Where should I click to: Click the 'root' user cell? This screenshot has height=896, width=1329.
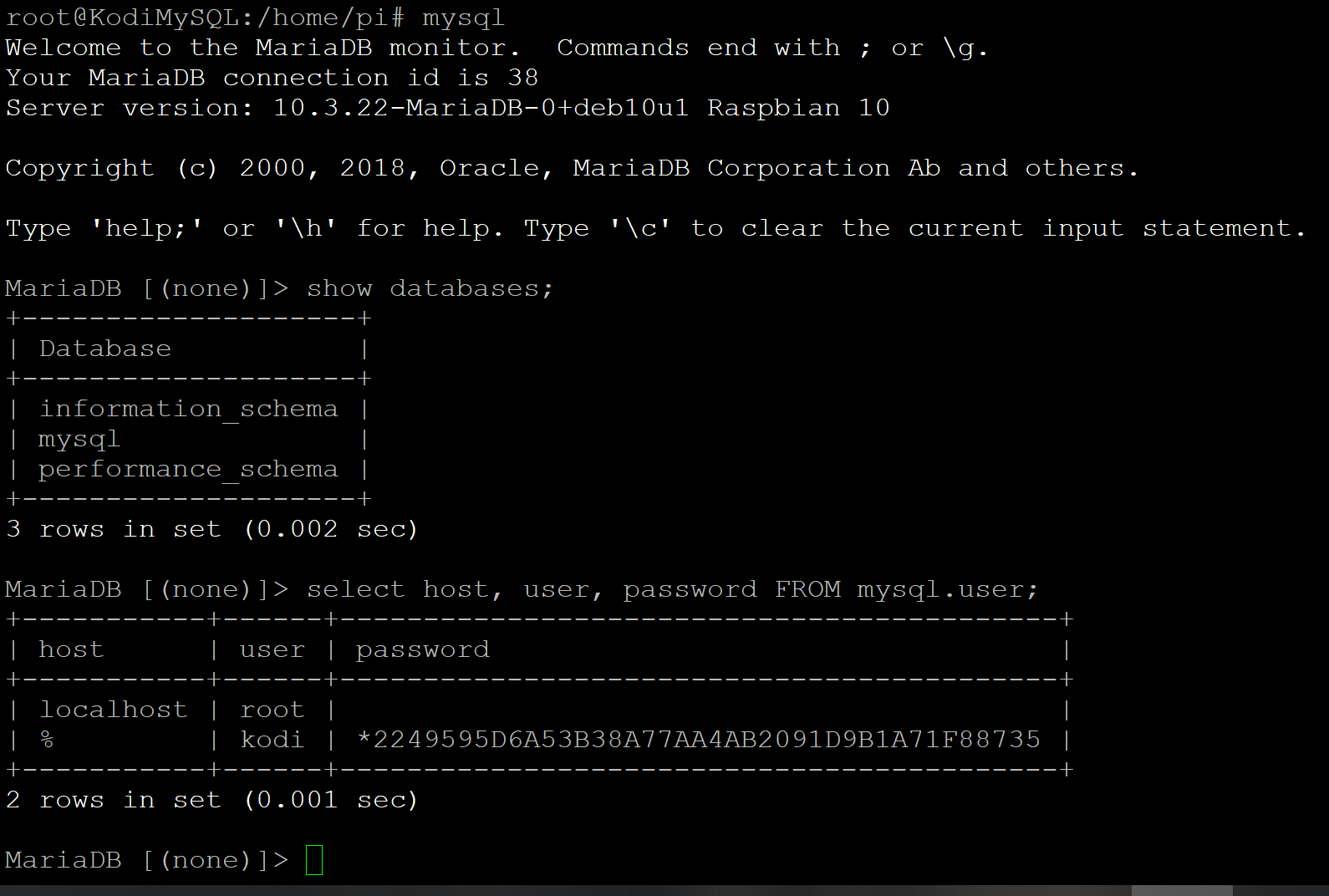[x=272, y=710]
